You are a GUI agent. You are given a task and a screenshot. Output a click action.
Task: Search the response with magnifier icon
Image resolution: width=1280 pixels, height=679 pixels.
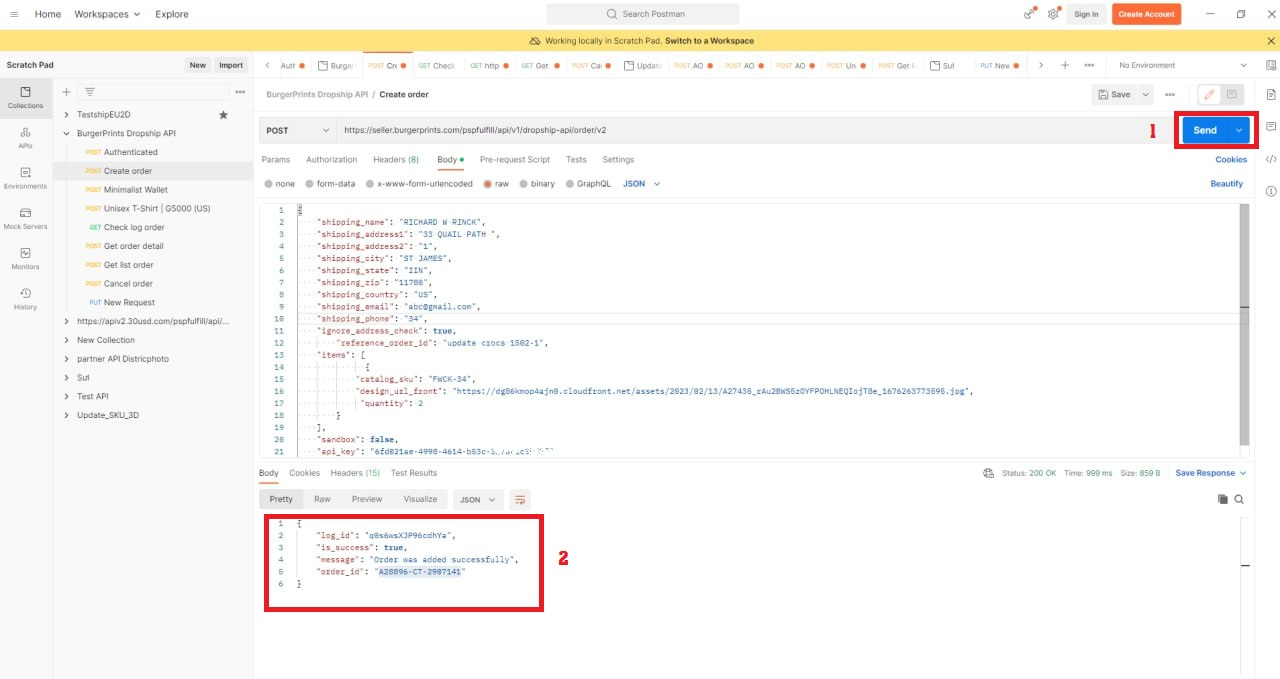[x=1239, y=499]
